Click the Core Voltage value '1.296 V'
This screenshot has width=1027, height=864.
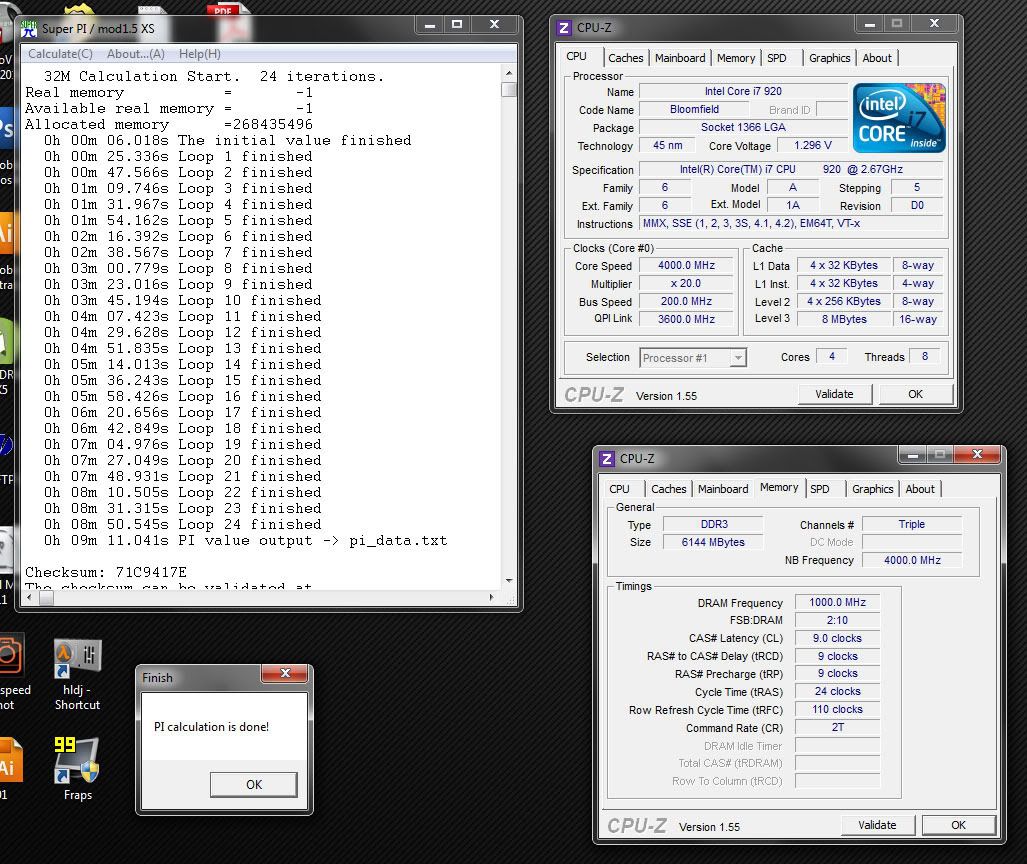coord(812,145)
